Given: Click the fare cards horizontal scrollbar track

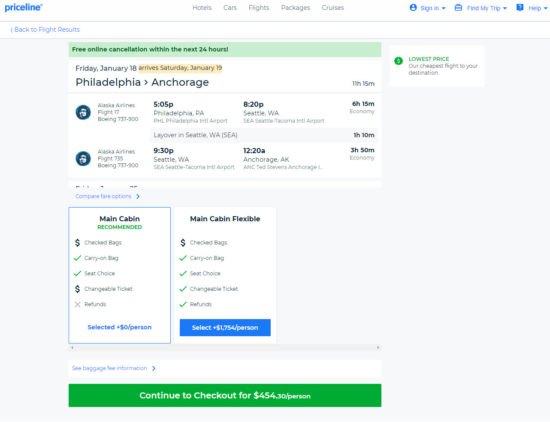Looking at the screenshot, I should (225, 348).
